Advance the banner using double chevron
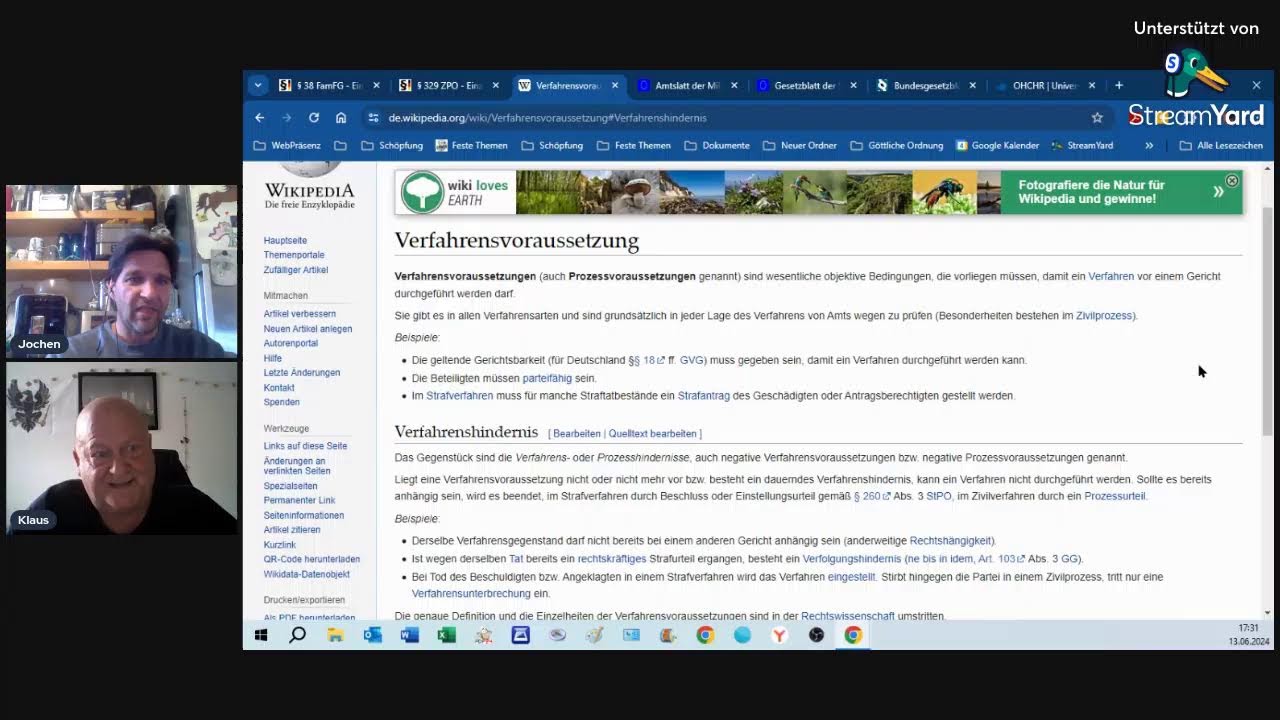The width and height of the screenshot is (1280, 720). [1218, 192]
